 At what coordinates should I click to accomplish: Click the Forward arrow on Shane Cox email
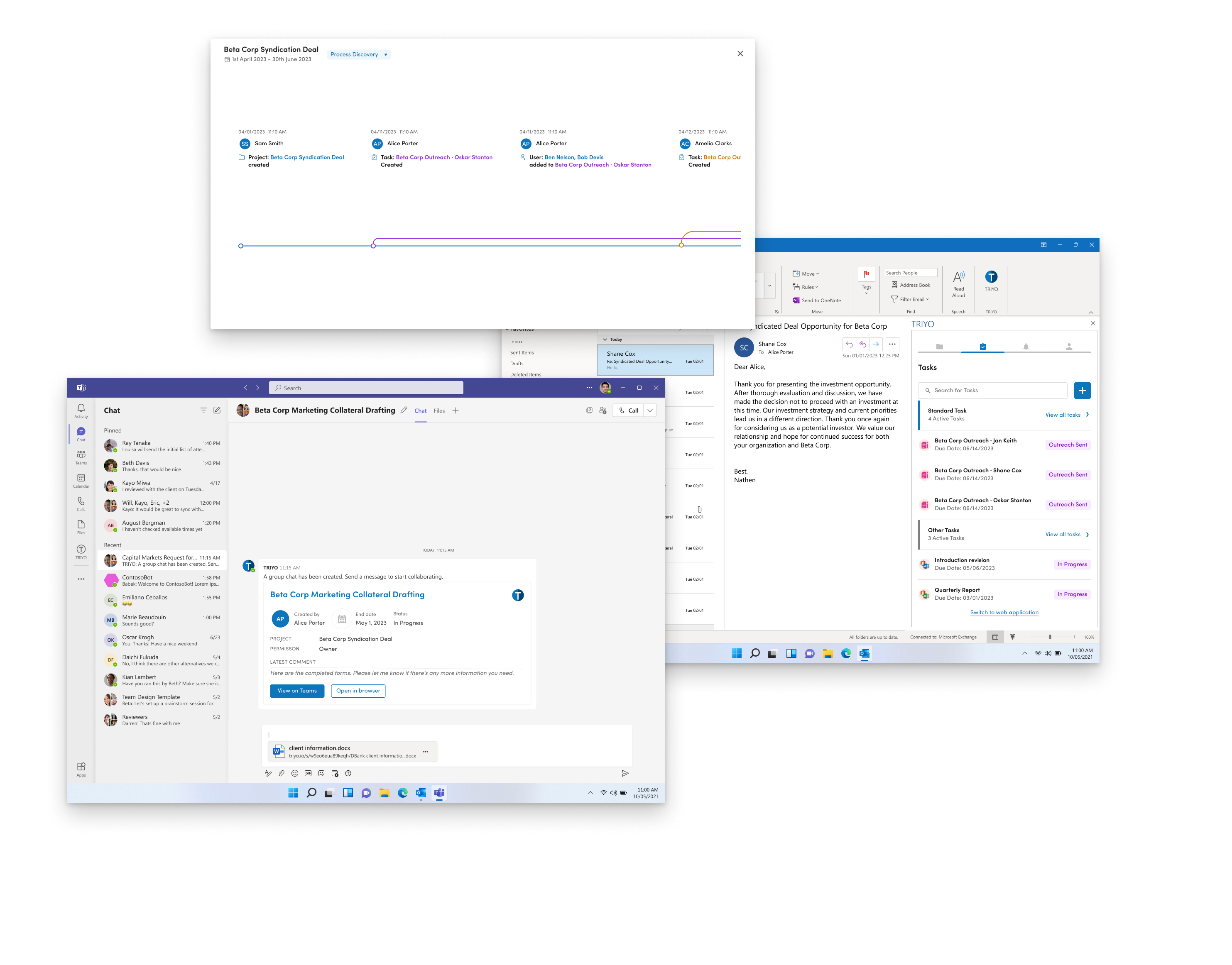point(875,344)
